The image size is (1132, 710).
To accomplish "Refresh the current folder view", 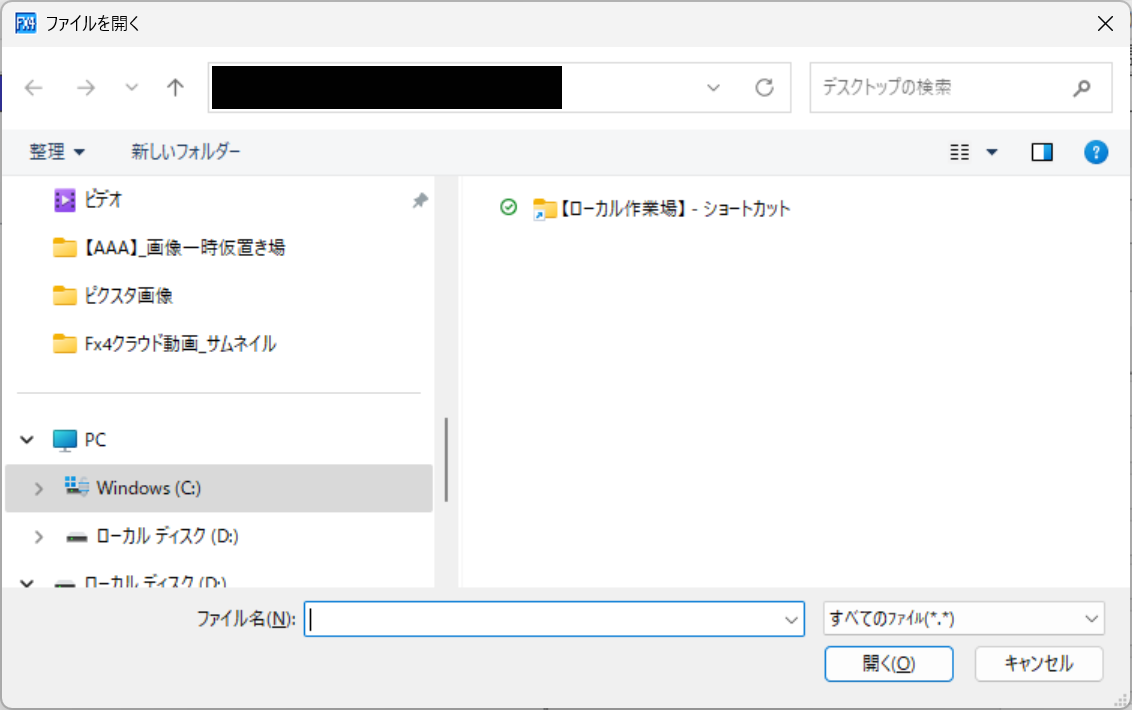I will pos(765,88).
